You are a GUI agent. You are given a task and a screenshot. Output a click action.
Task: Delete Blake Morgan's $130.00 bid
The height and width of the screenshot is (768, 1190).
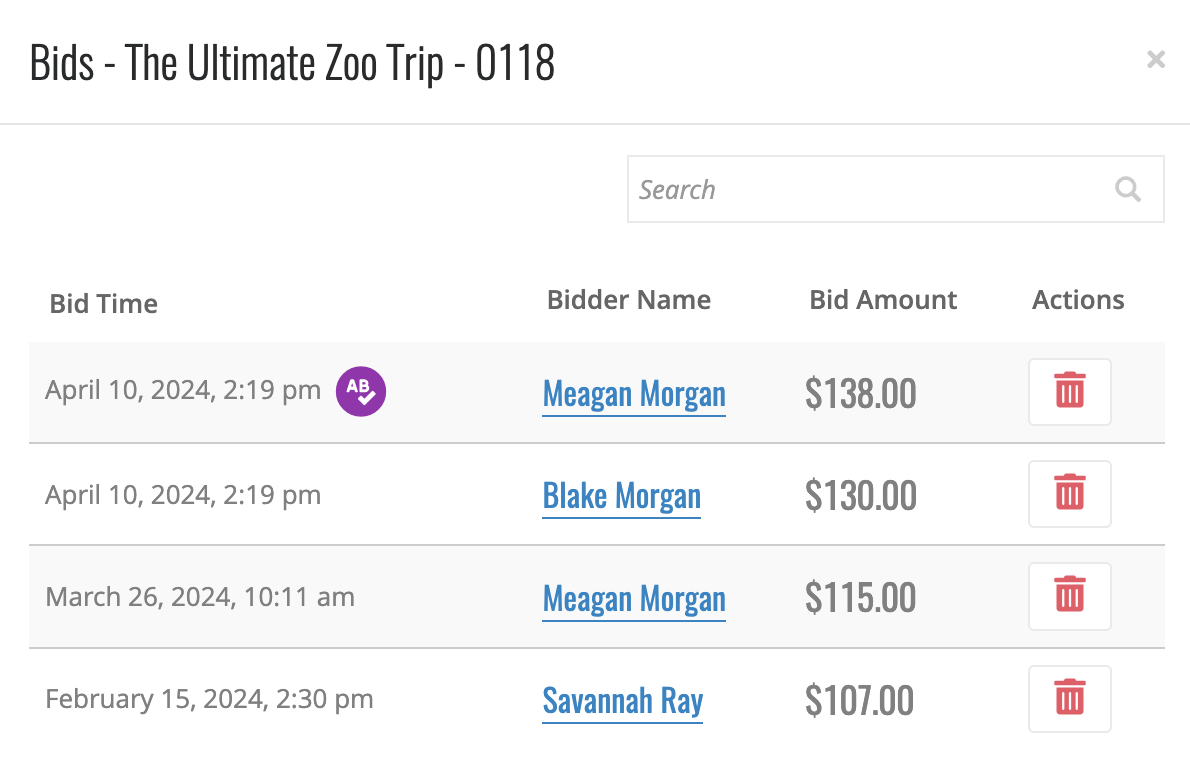pos(1069,494)
